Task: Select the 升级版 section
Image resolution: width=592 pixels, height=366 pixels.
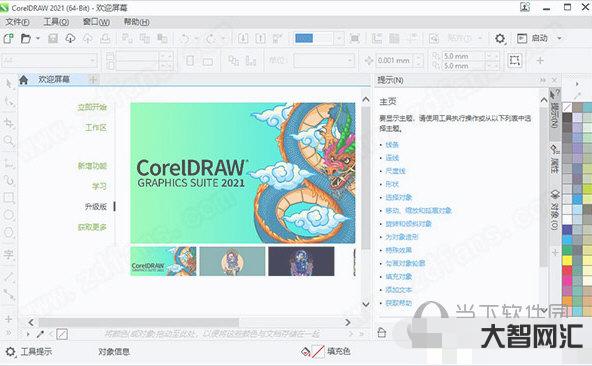Action: [96, 207]
